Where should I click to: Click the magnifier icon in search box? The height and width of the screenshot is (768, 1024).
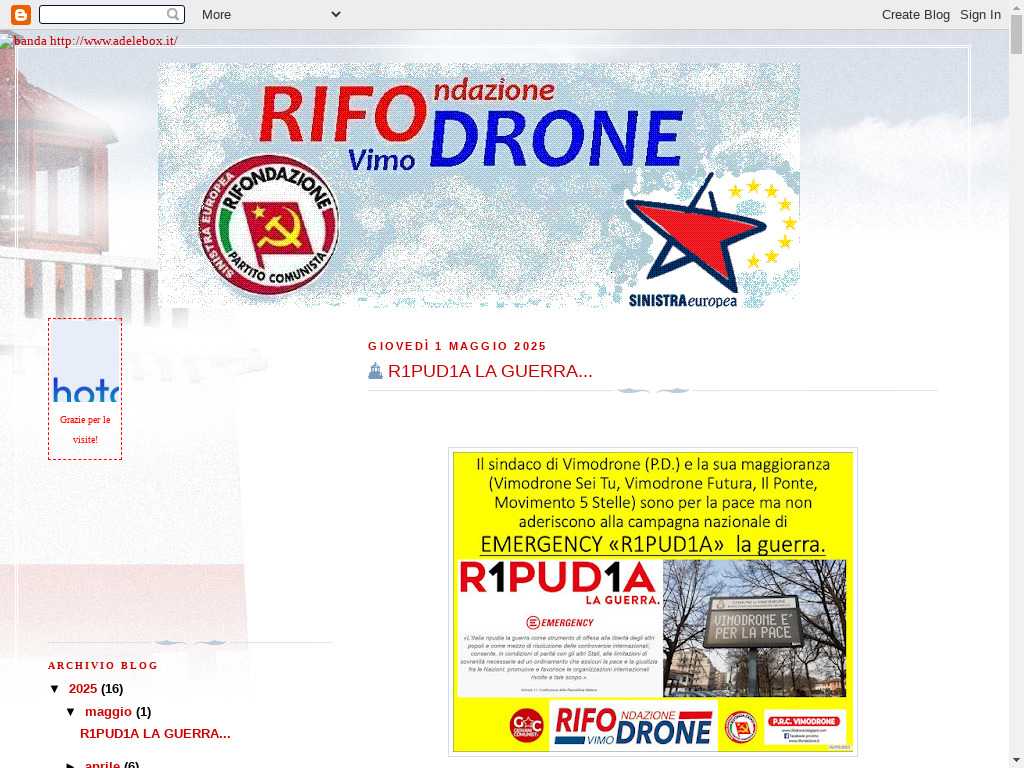coord(172,14)
